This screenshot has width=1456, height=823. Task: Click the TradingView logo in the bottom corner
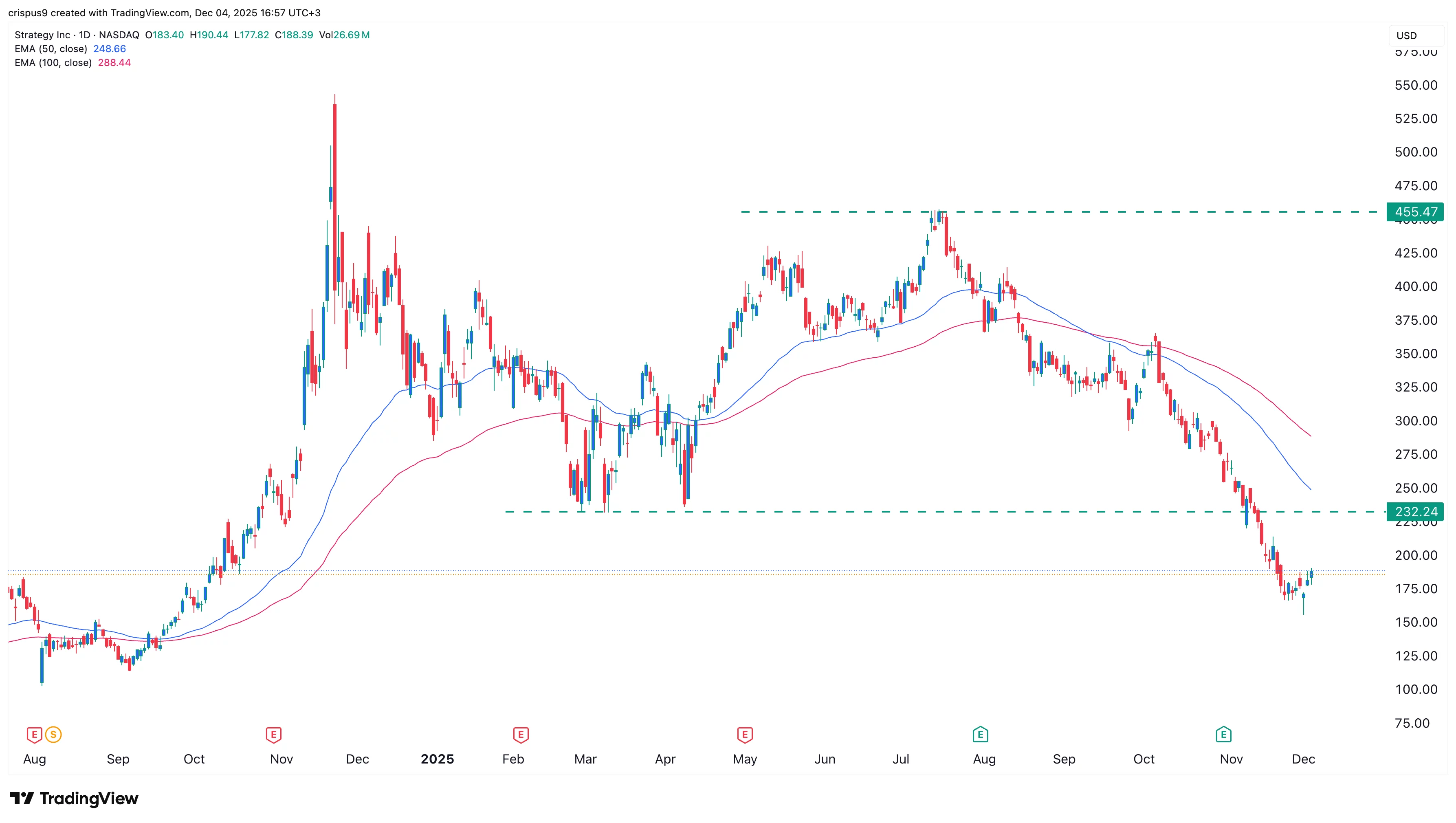click(73, 799)
